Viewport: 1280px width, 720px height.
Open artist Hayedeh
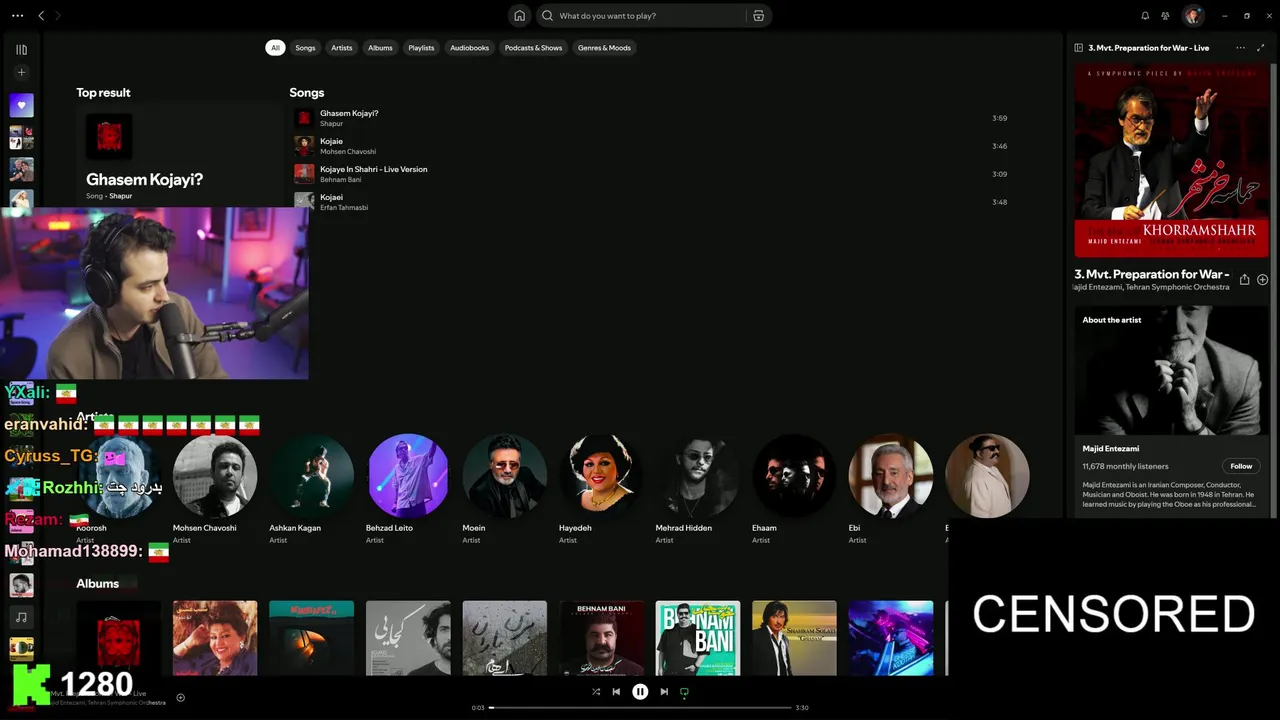coord(601,476)
